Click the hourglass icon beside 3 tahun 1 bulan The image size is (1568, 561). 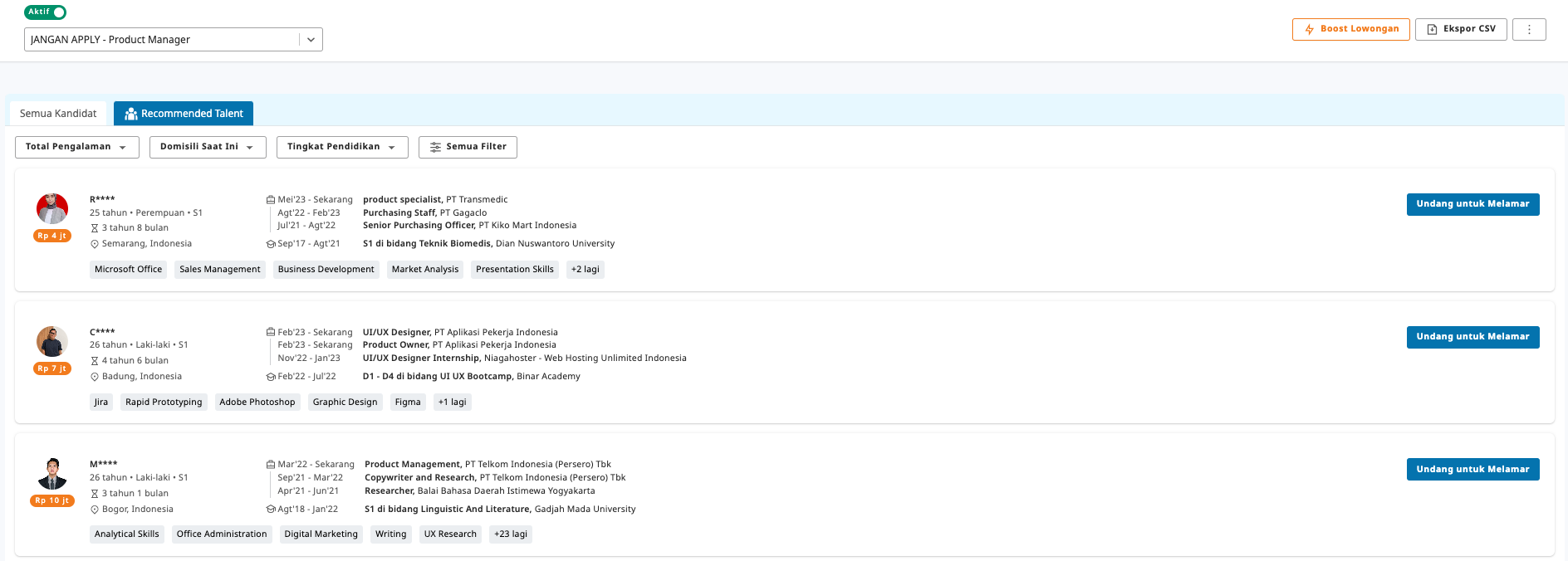click(95, 494)
